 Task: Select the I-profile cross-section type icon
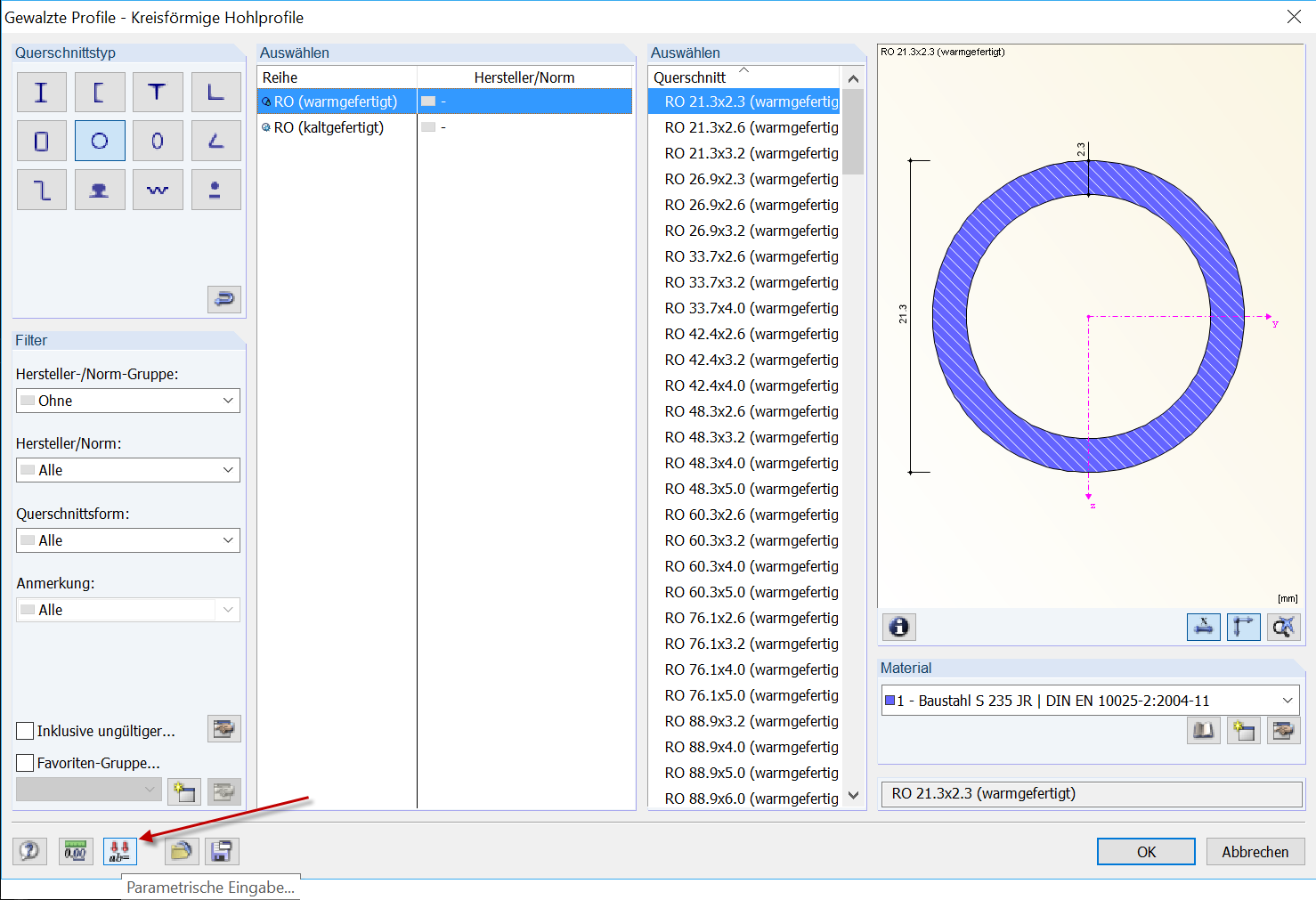[x=41, y=92]
